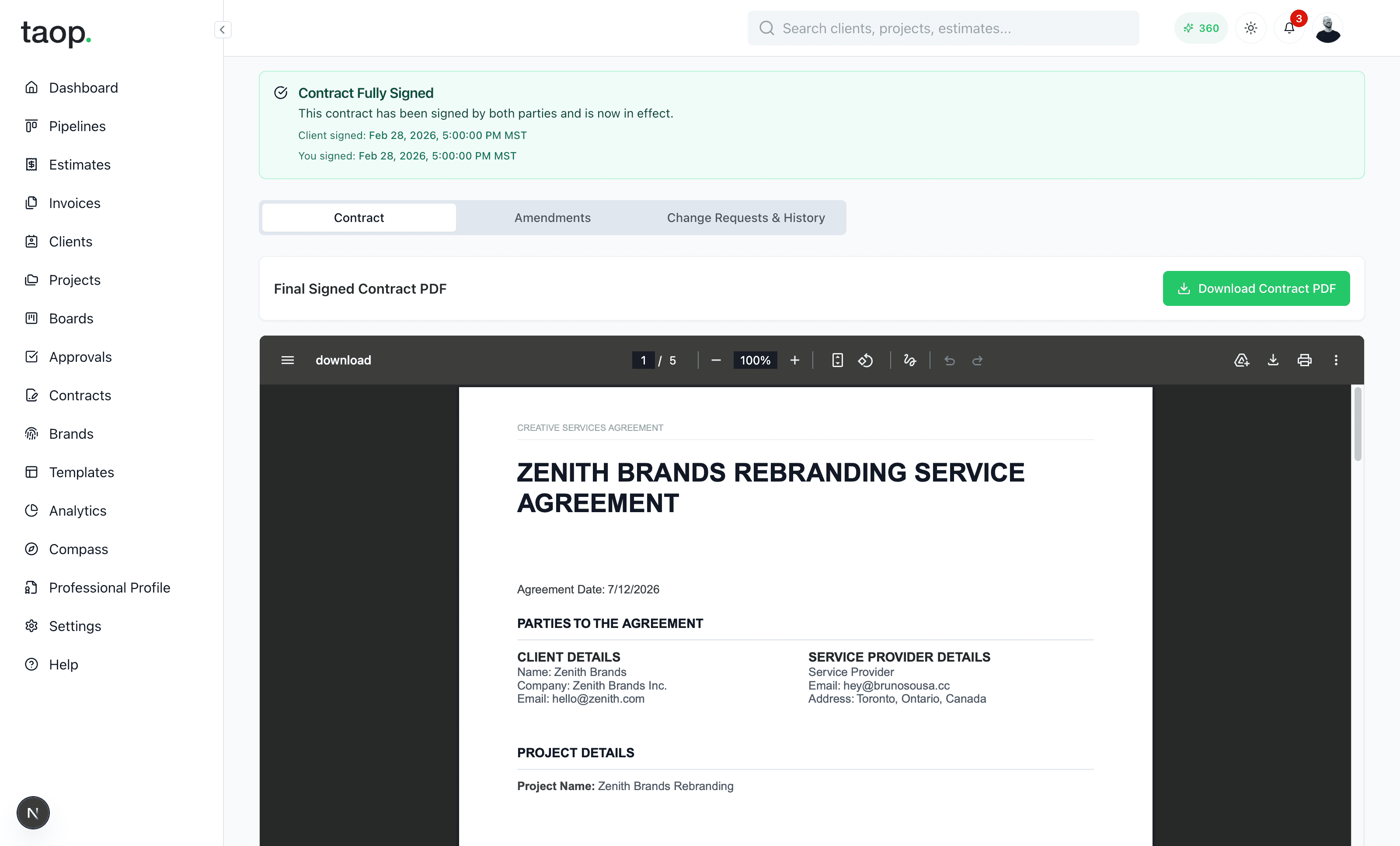Screen dimensions: 1400x846
Task: Click the 360 credits badge
Action: pos(1201,28)
